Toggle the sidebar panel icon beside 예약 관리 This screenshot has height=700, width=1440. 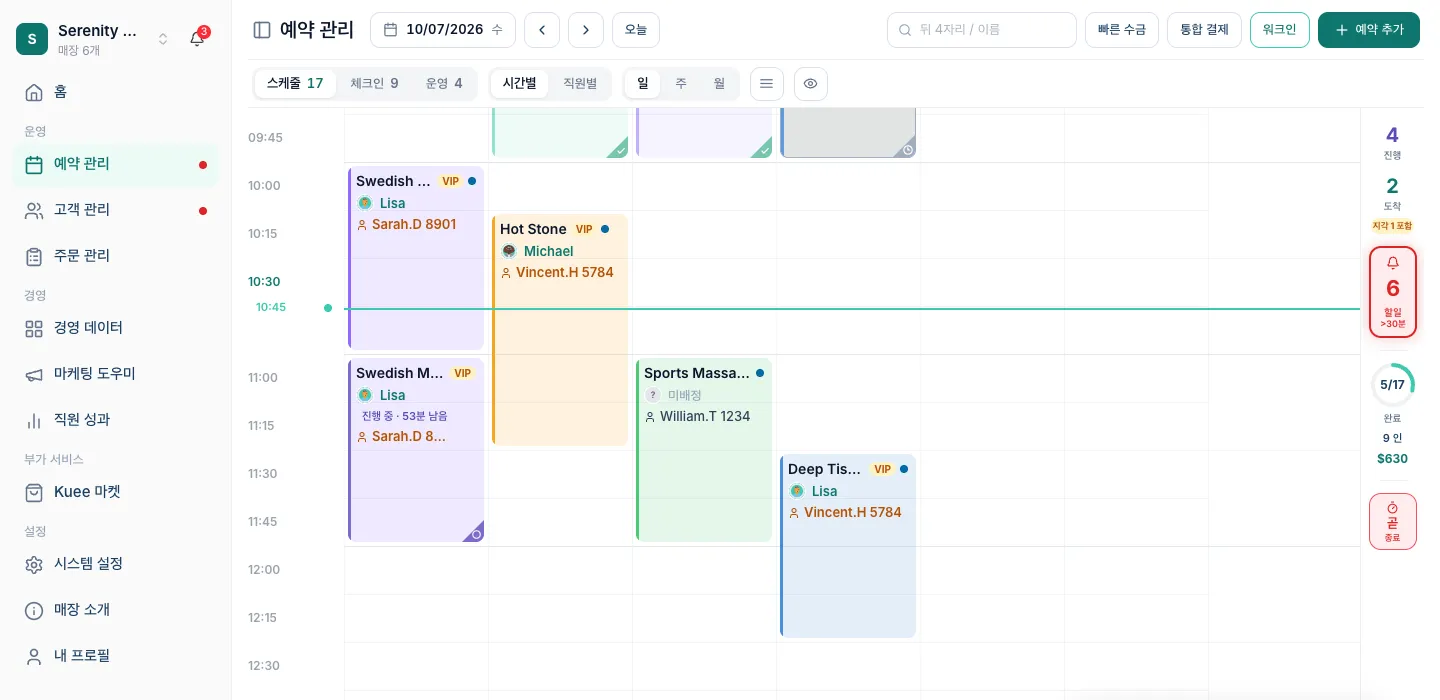pyautogui.click(x=262, y=30)
